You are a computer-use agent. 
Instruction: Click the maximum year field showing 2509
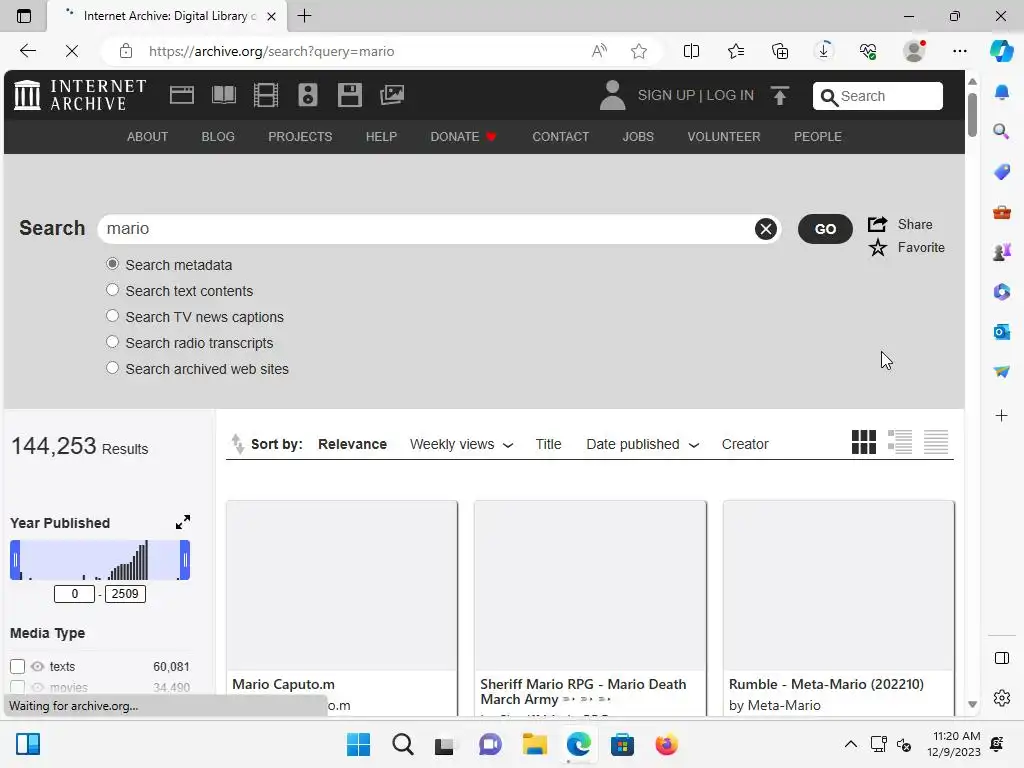pyautogui.click(x=125, y=594)
